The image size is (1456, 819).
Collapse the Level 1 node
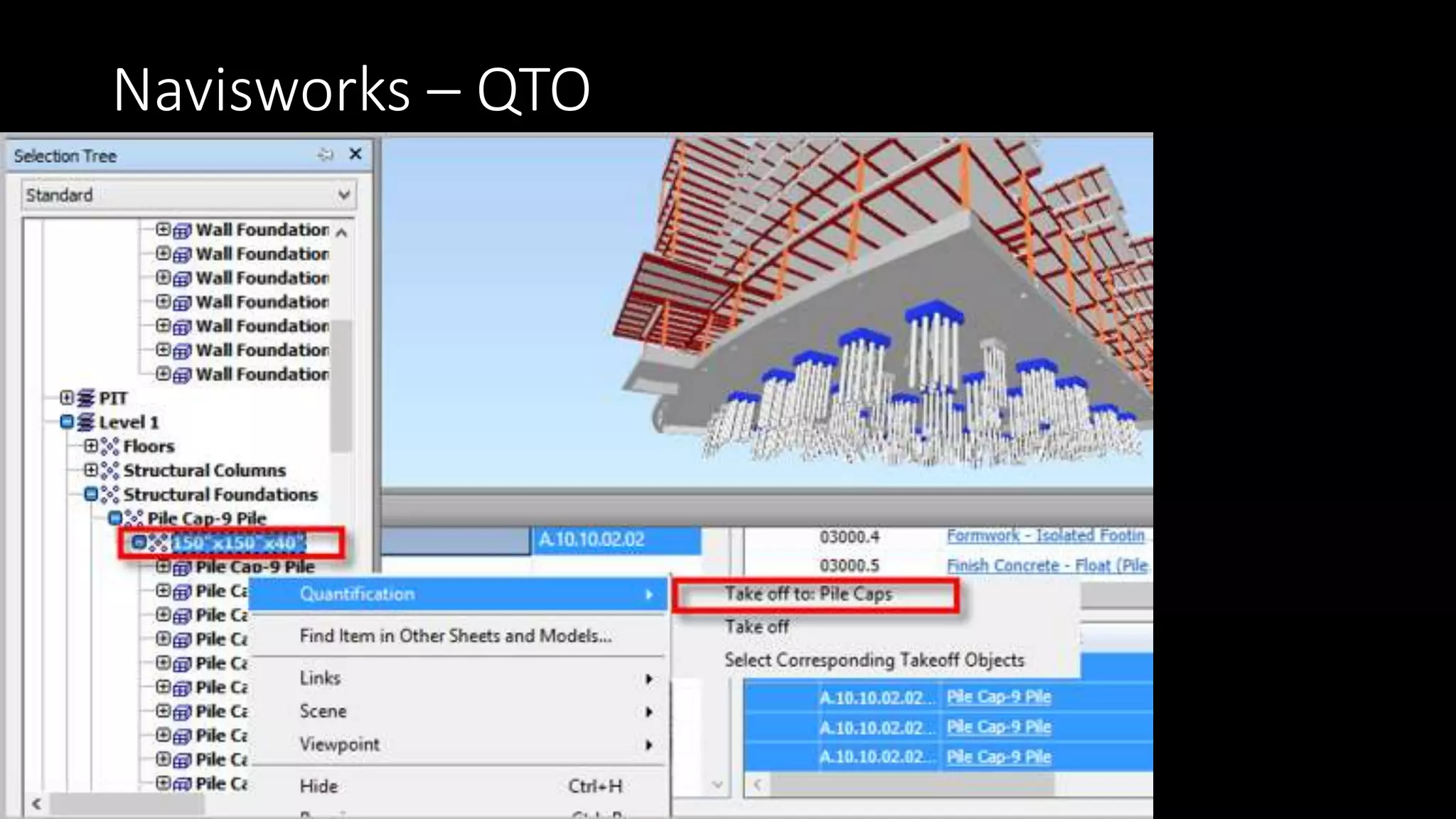[67, 422]
